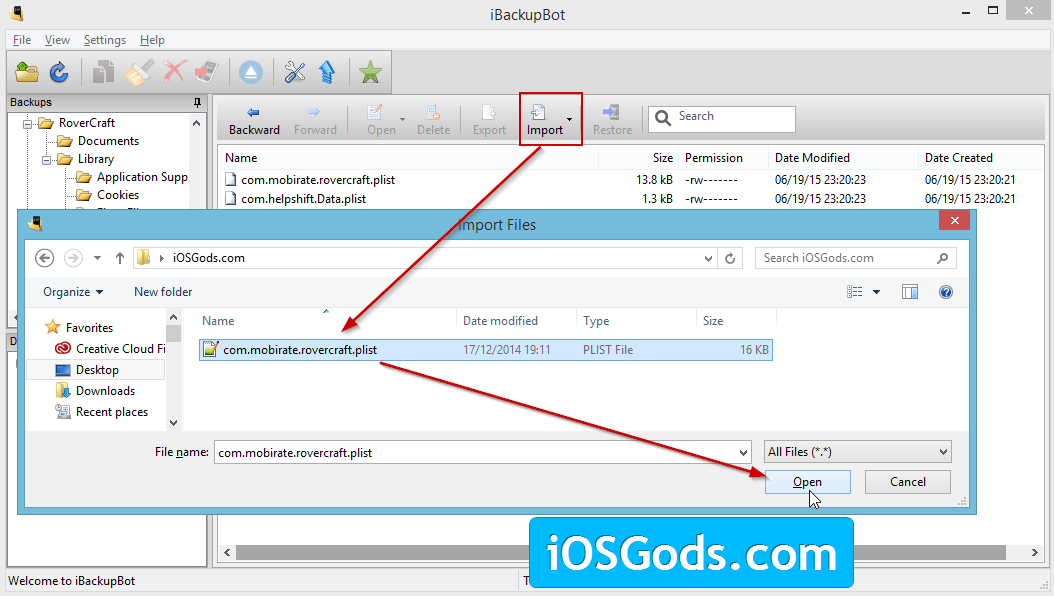Viewport: 1054px width, 596px height.
Task: Open the Settings menu
Action: 104,40
